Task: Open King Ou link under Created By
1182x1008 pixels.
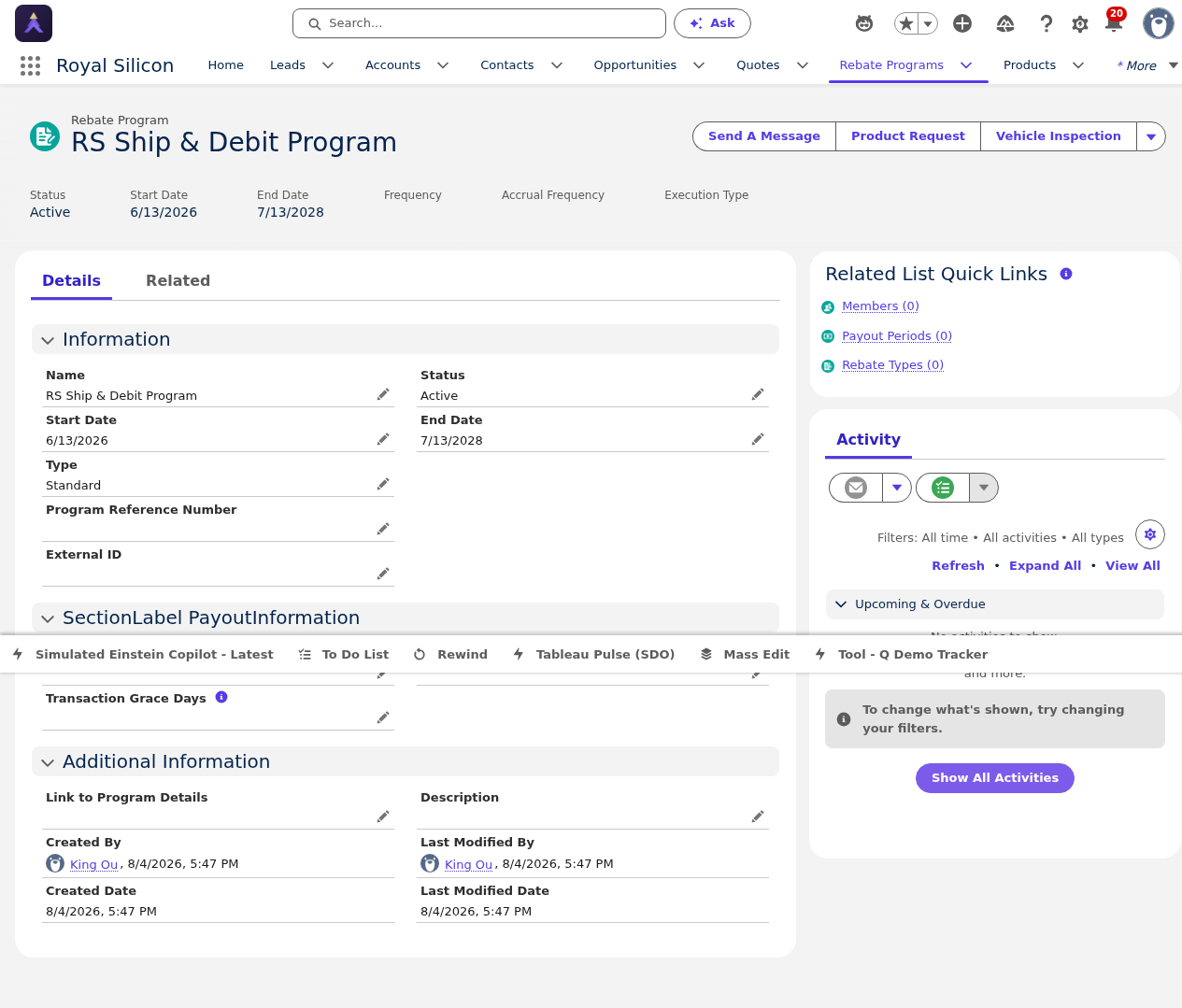Action: [94, 865]
